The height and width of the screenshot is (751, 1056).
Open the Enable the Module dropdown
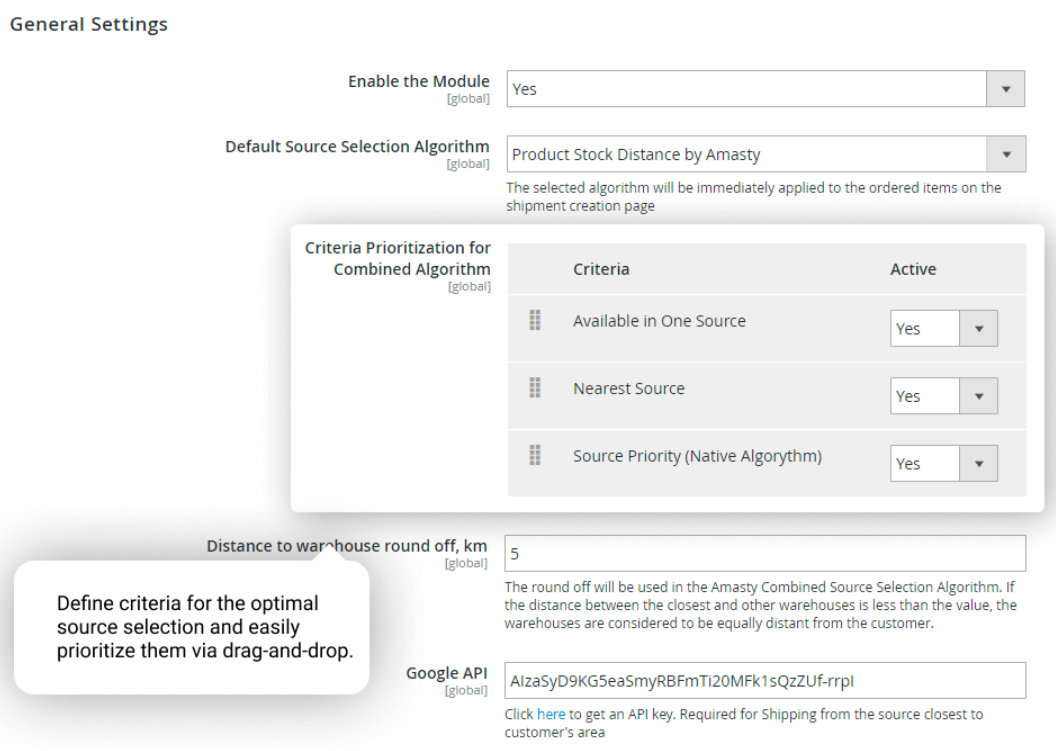pyautogui.click(x=765, y=89)
